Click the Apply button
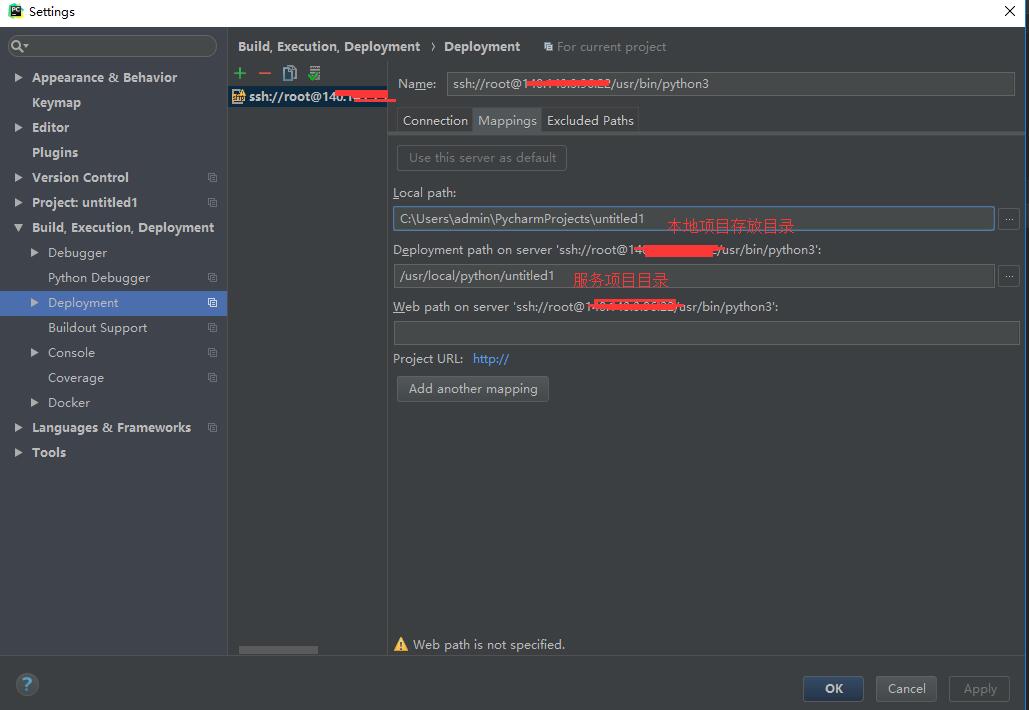 (979, 688)
